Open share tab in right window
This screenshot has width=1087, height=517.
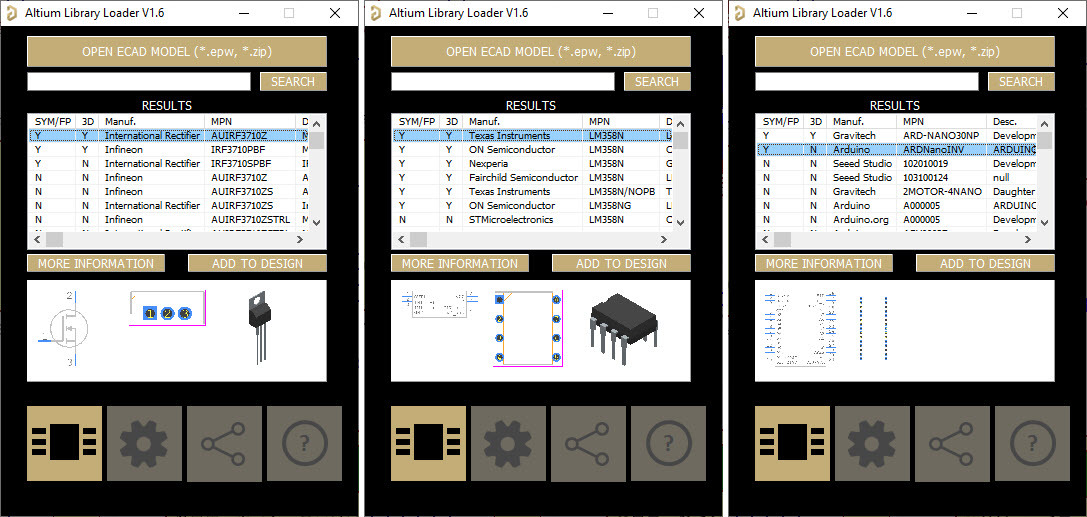[953, 444]
